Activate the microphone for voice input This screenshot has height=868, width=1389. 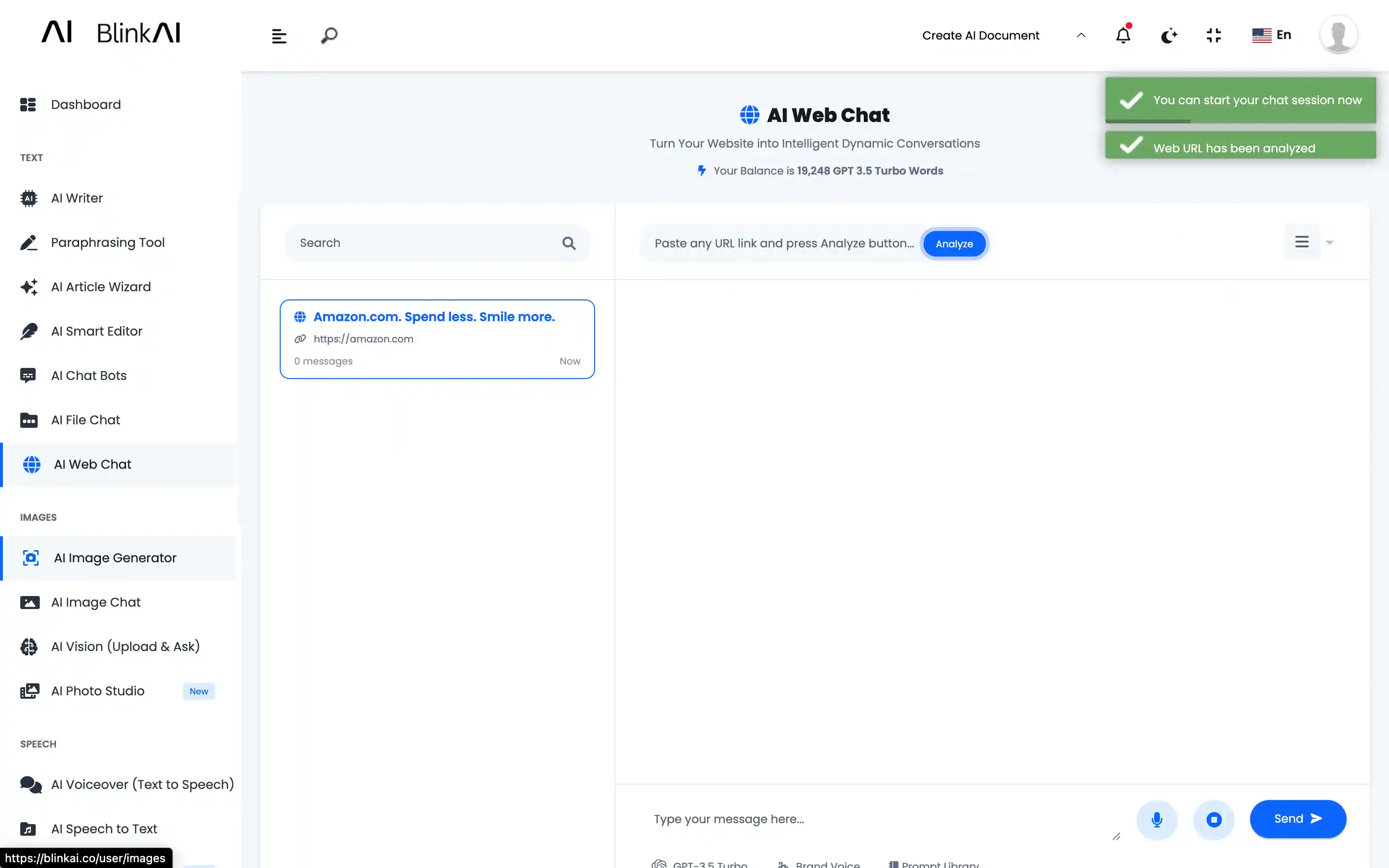(x=1157, y=819)
